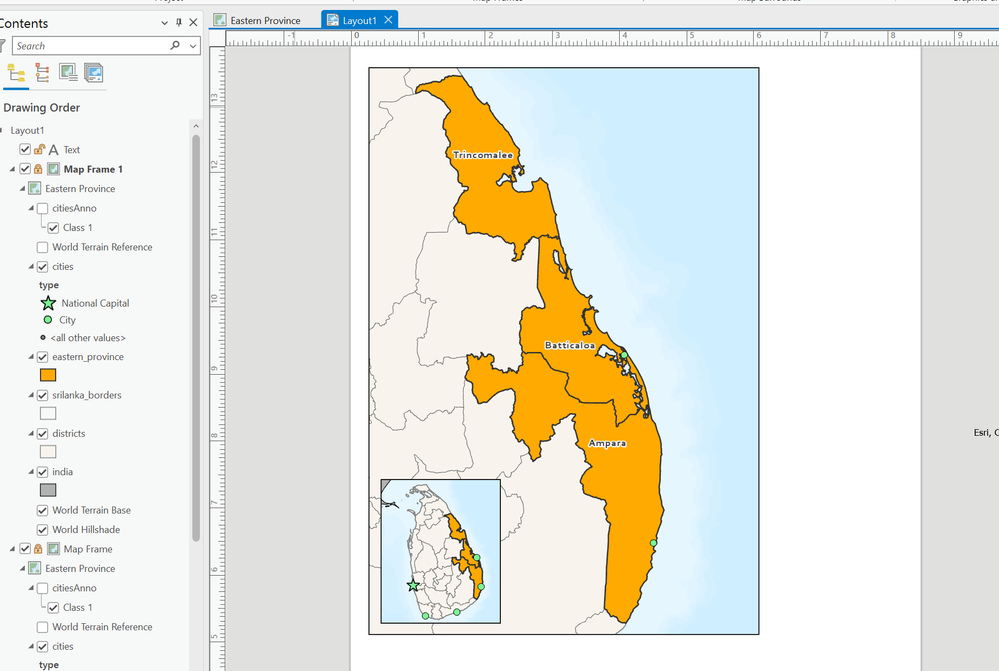Click the Trincomalee label on map

482,155
